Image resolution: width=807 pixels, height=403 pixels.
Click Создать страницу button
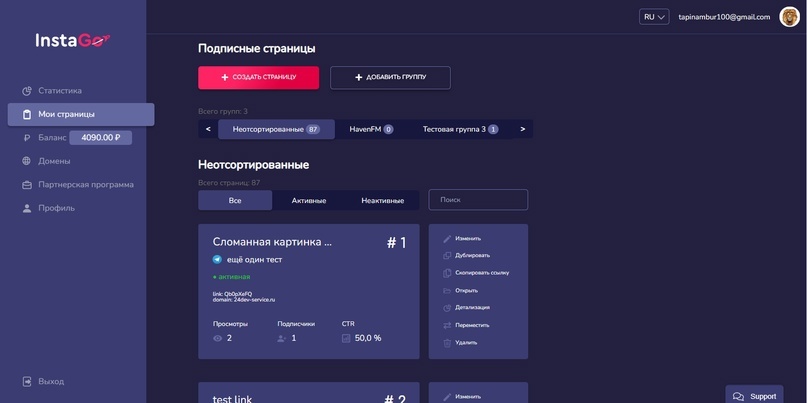tap(258, 78)
